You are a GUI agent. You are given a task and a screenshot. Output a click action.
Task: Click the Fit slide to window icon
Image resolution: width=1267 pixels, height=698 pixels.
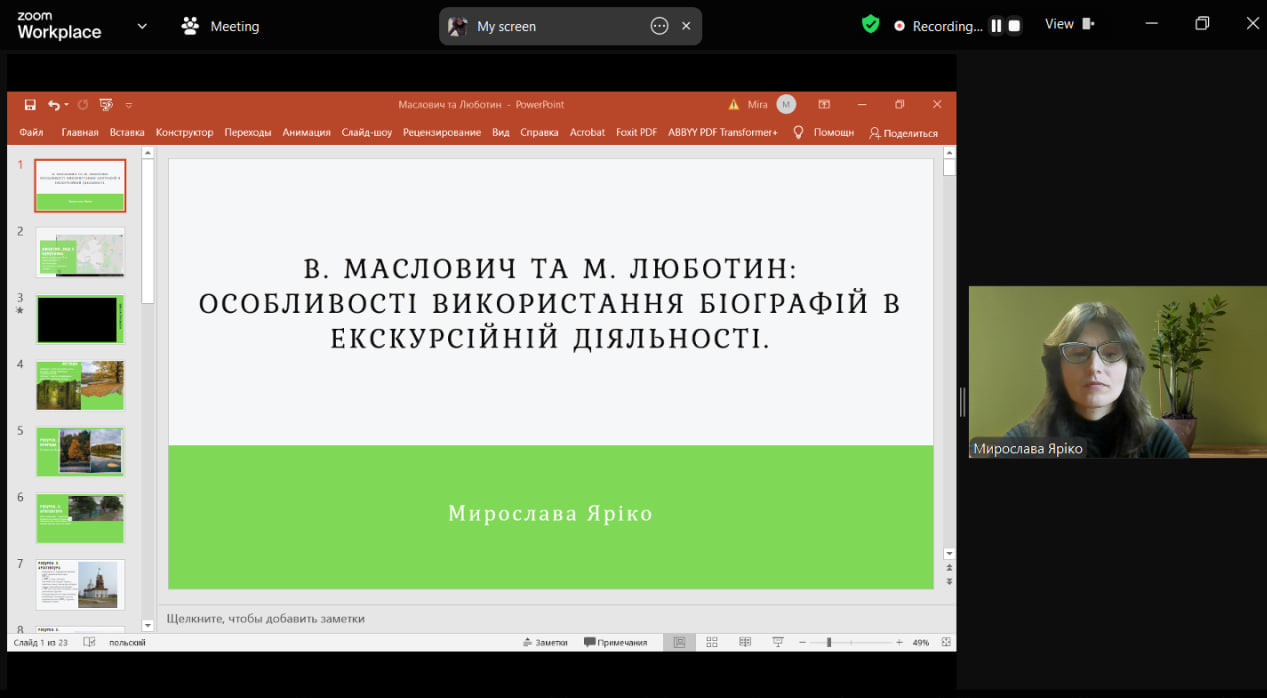tap(946, 642)
